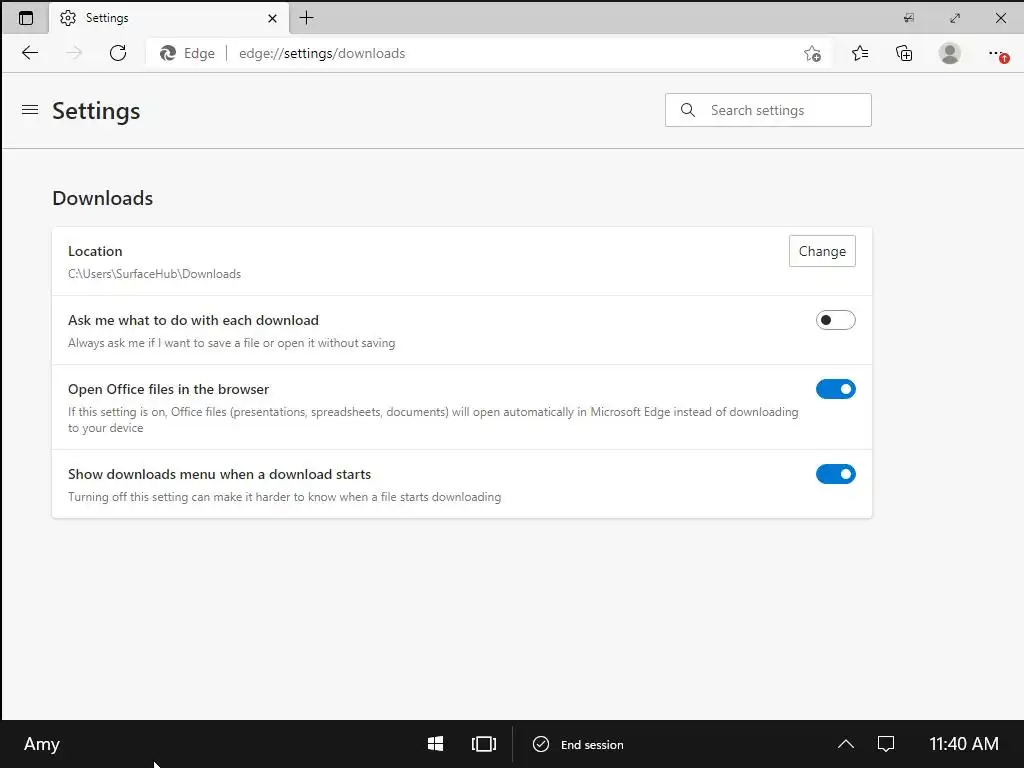Close the Settings tab
The height and width of the screenshot is (768, 1024).
pyautogui.click(x=272, y=18)
